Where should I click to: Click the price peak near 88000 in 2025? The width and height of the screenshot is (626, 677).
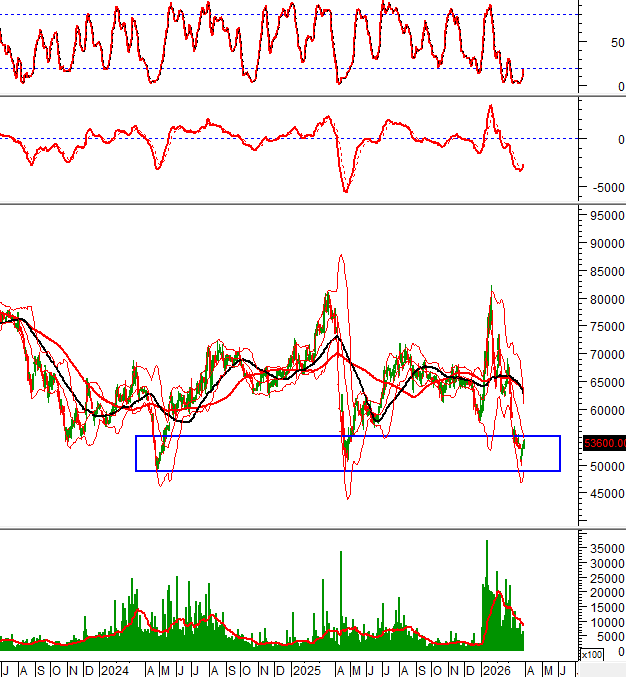tap(341, 256)
